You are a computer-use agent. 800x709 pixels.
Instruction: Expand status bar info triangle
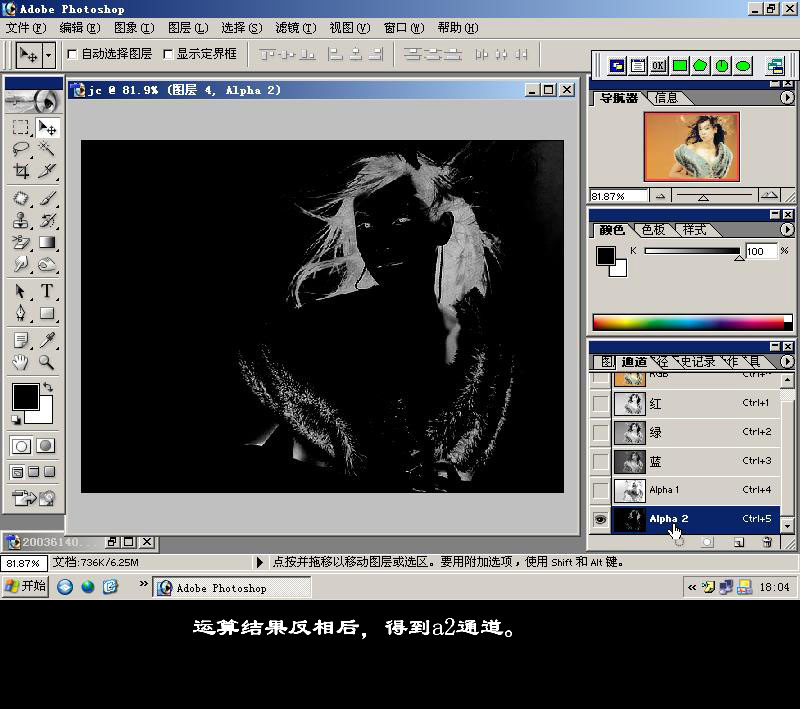pos(259,563)
